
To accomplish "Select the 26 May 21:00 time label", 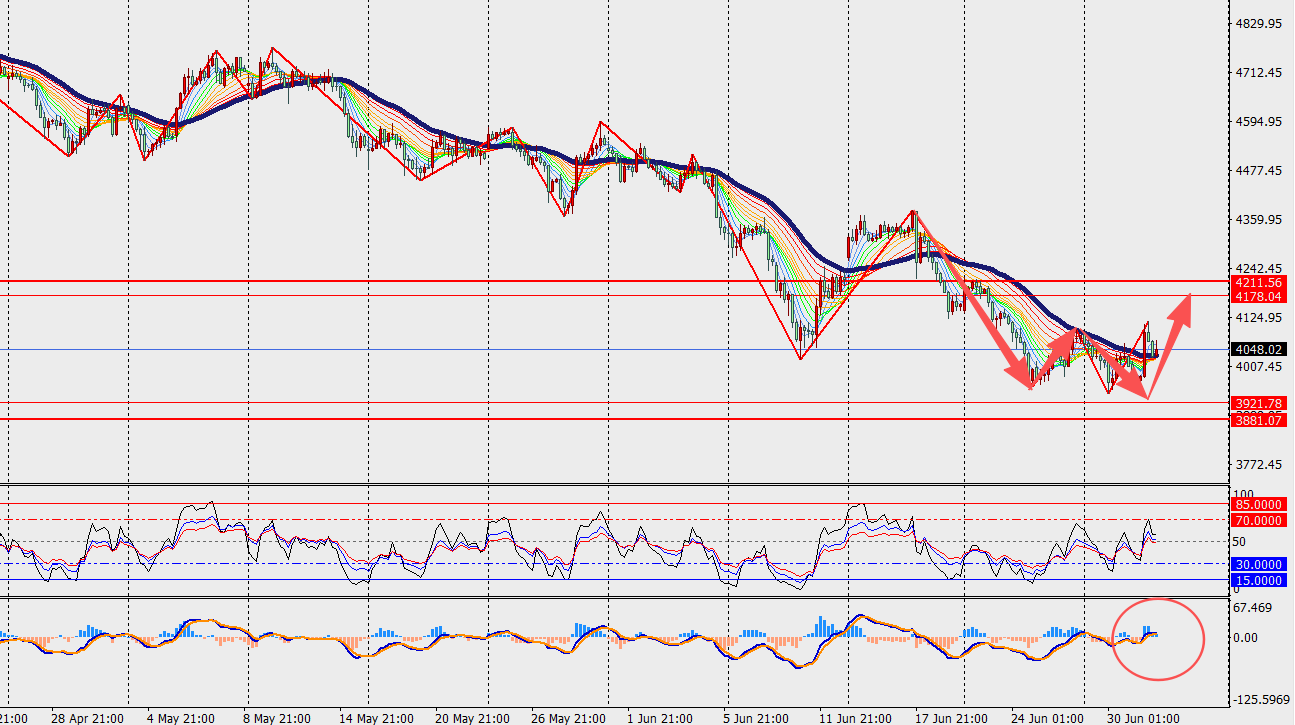I will pos(568,718).
